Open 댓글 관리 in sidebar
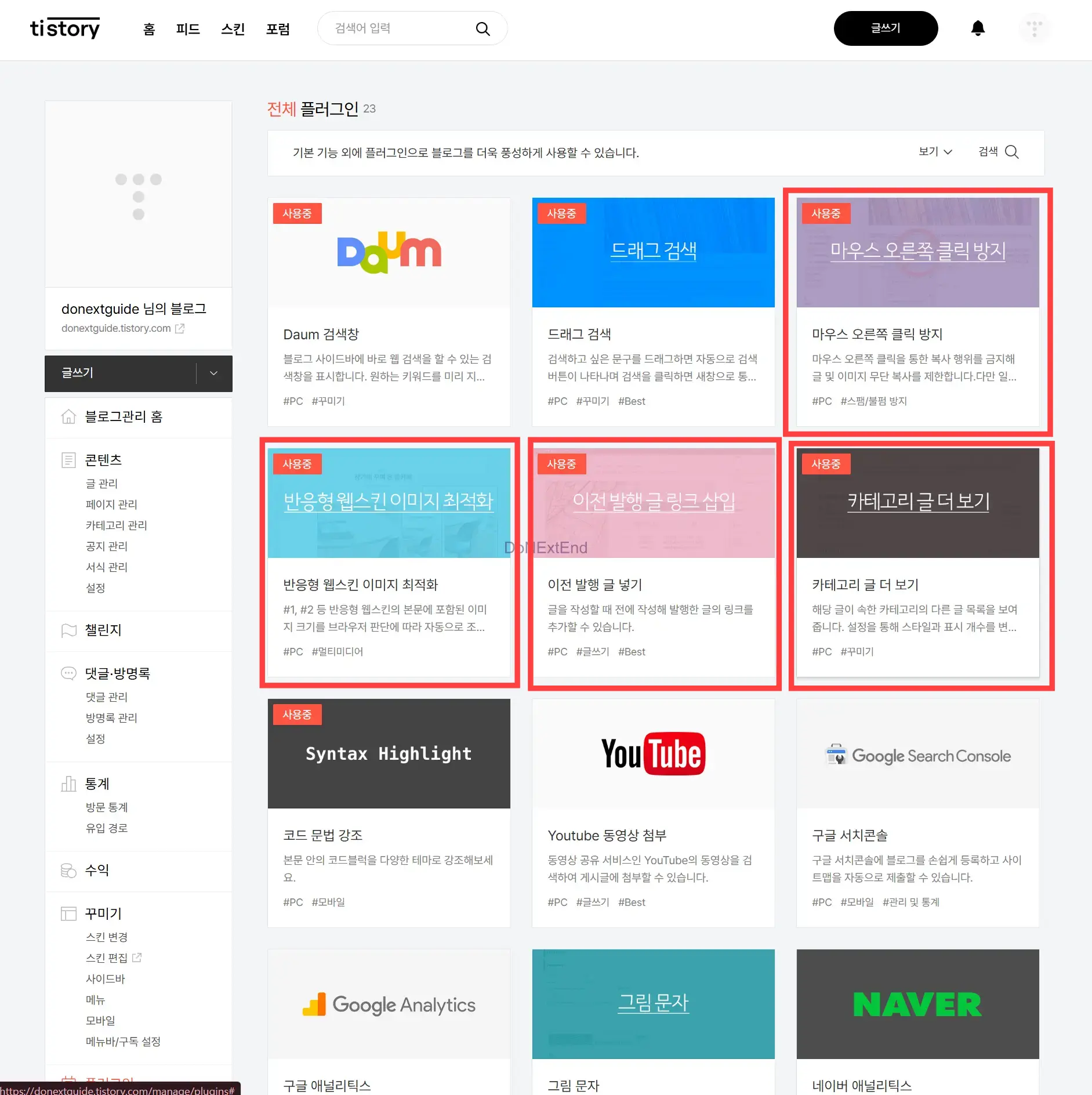Image resolution: width=1092 pixels, height=1095 pixels. [x=107, y=697]
